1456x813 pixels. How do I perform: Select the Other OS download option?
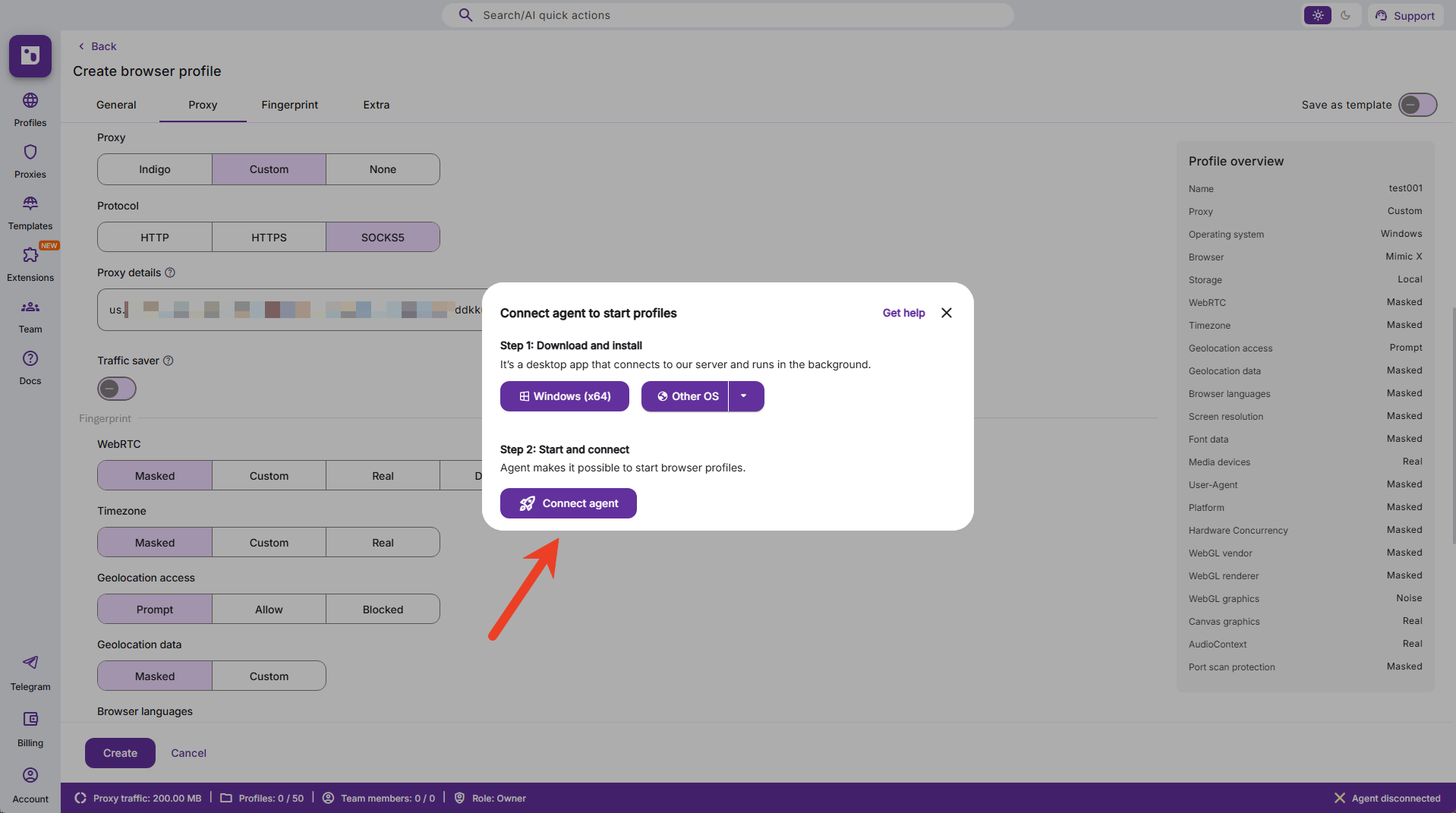click(686, 396)
